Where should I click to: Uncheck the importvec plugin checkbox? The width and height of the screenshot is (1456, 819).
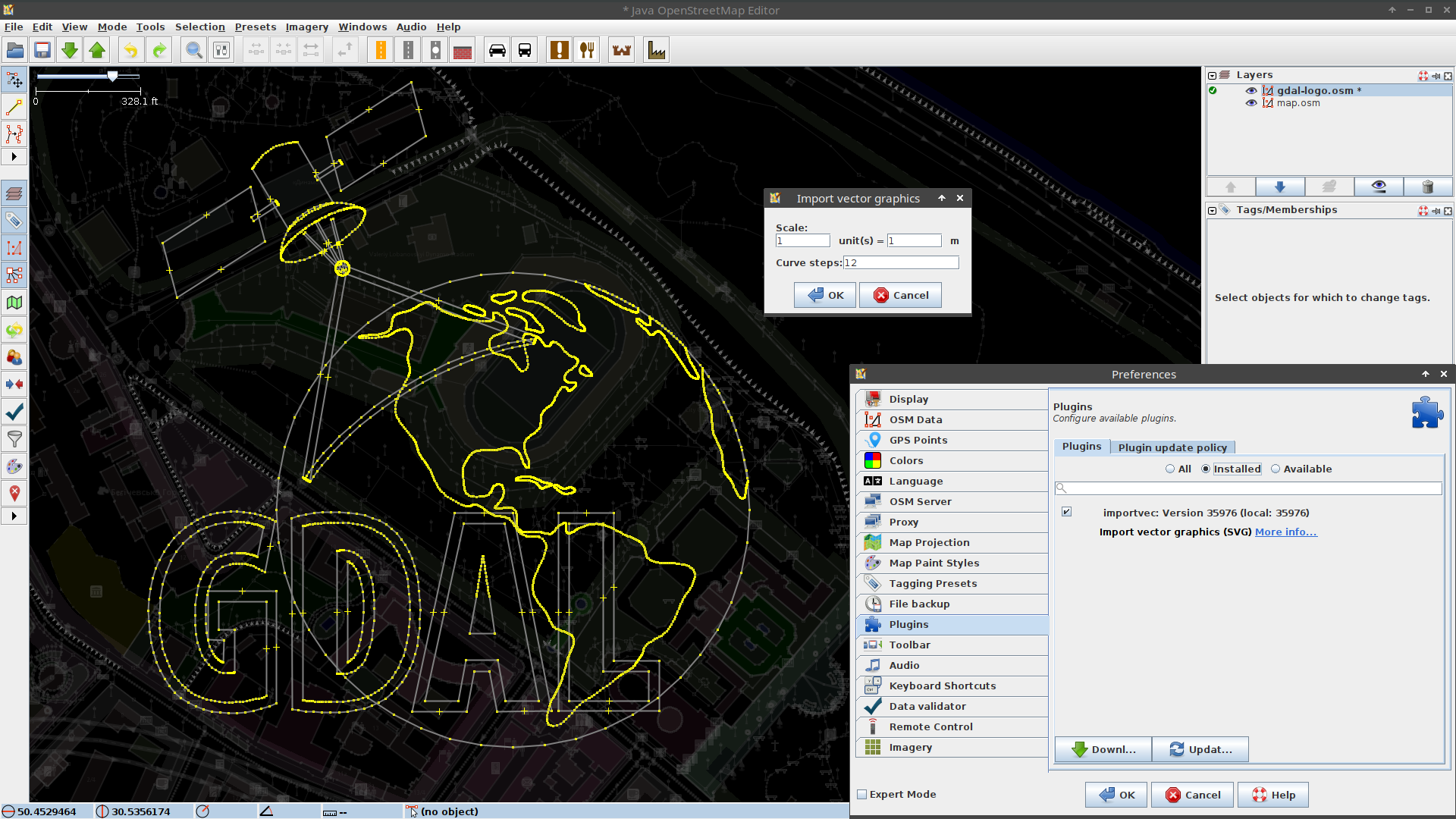[1067, 512]
